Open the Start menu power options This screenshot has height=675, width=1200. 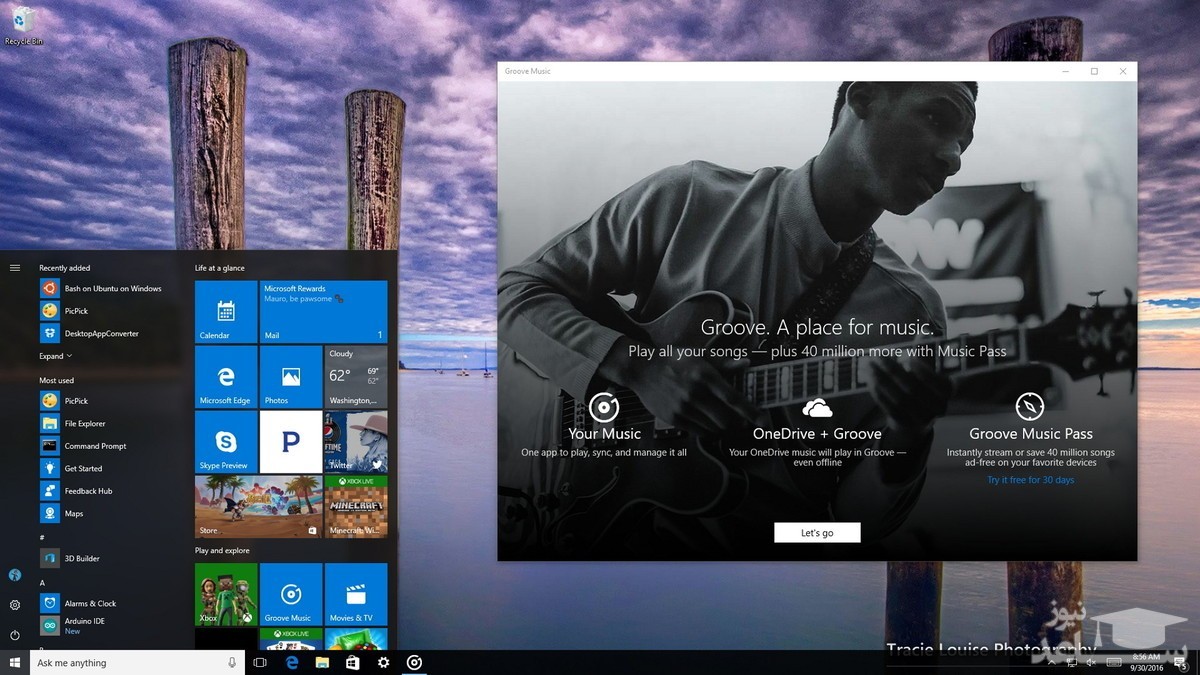pos(15,635)
